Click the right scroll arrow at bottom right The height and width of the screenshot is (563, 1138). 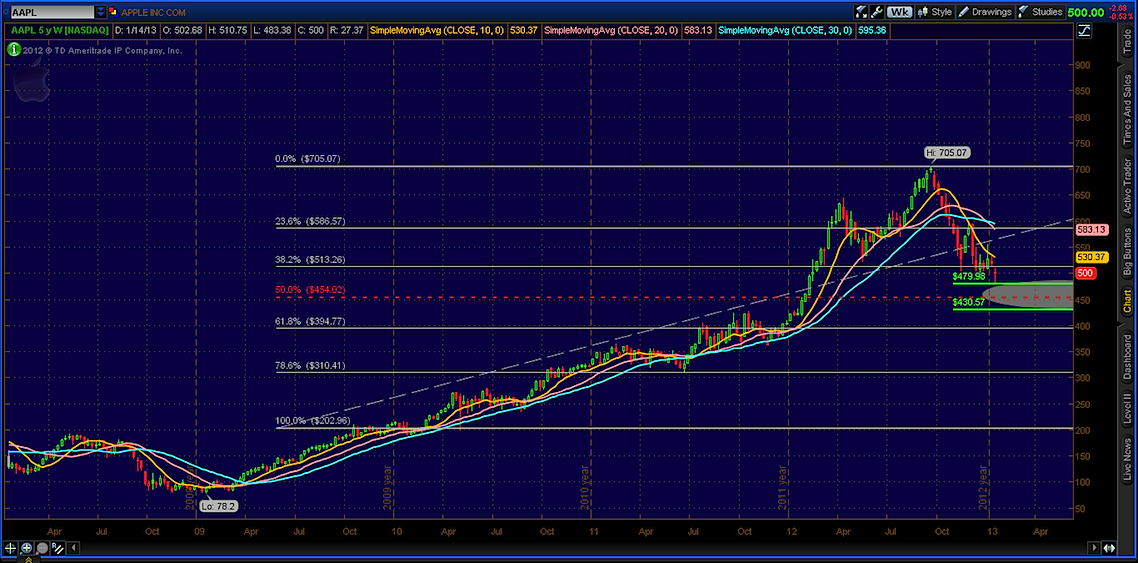(x=1095, y=548)
